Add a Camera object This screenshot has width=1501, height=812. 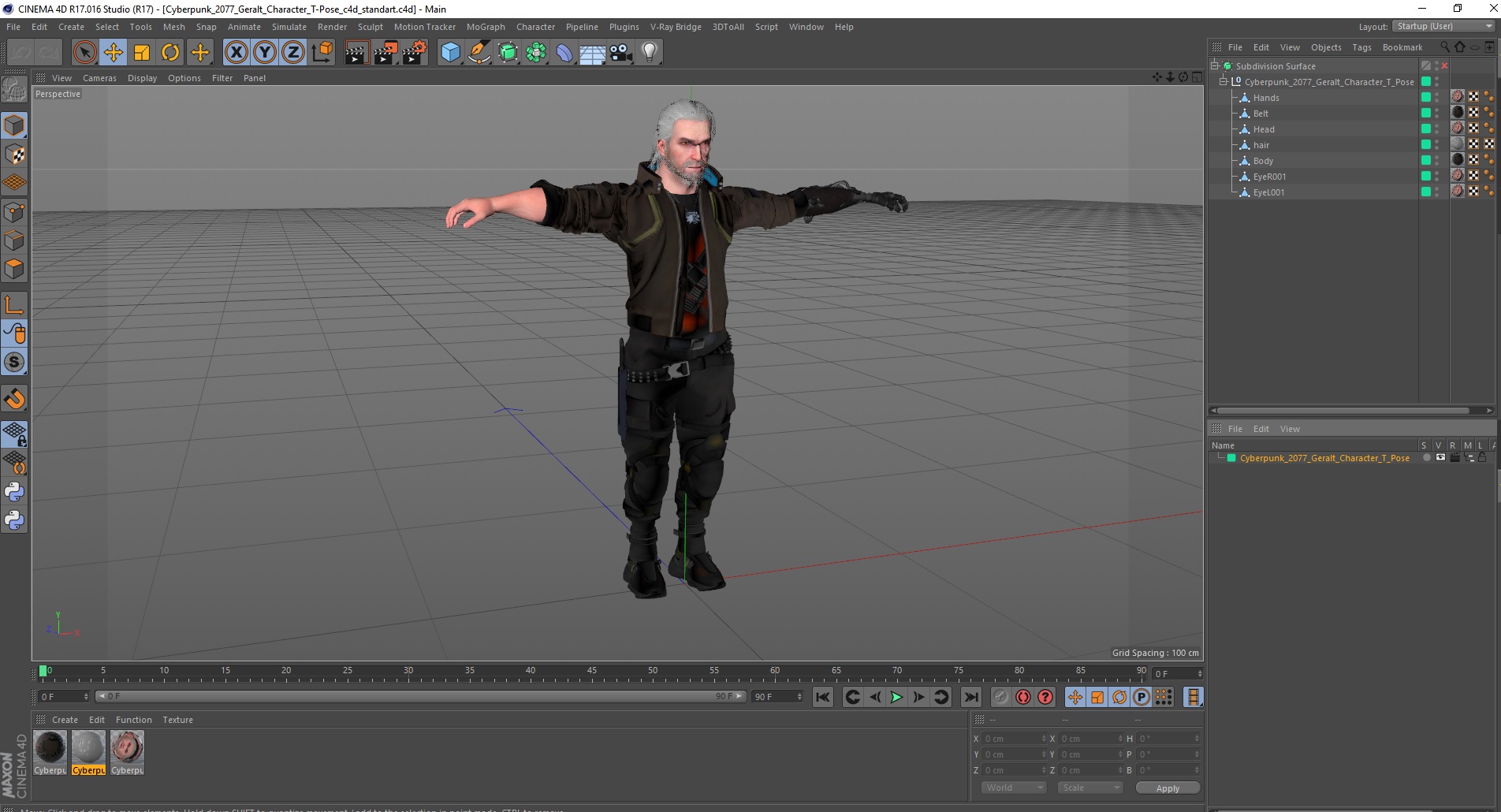(621, 53)
